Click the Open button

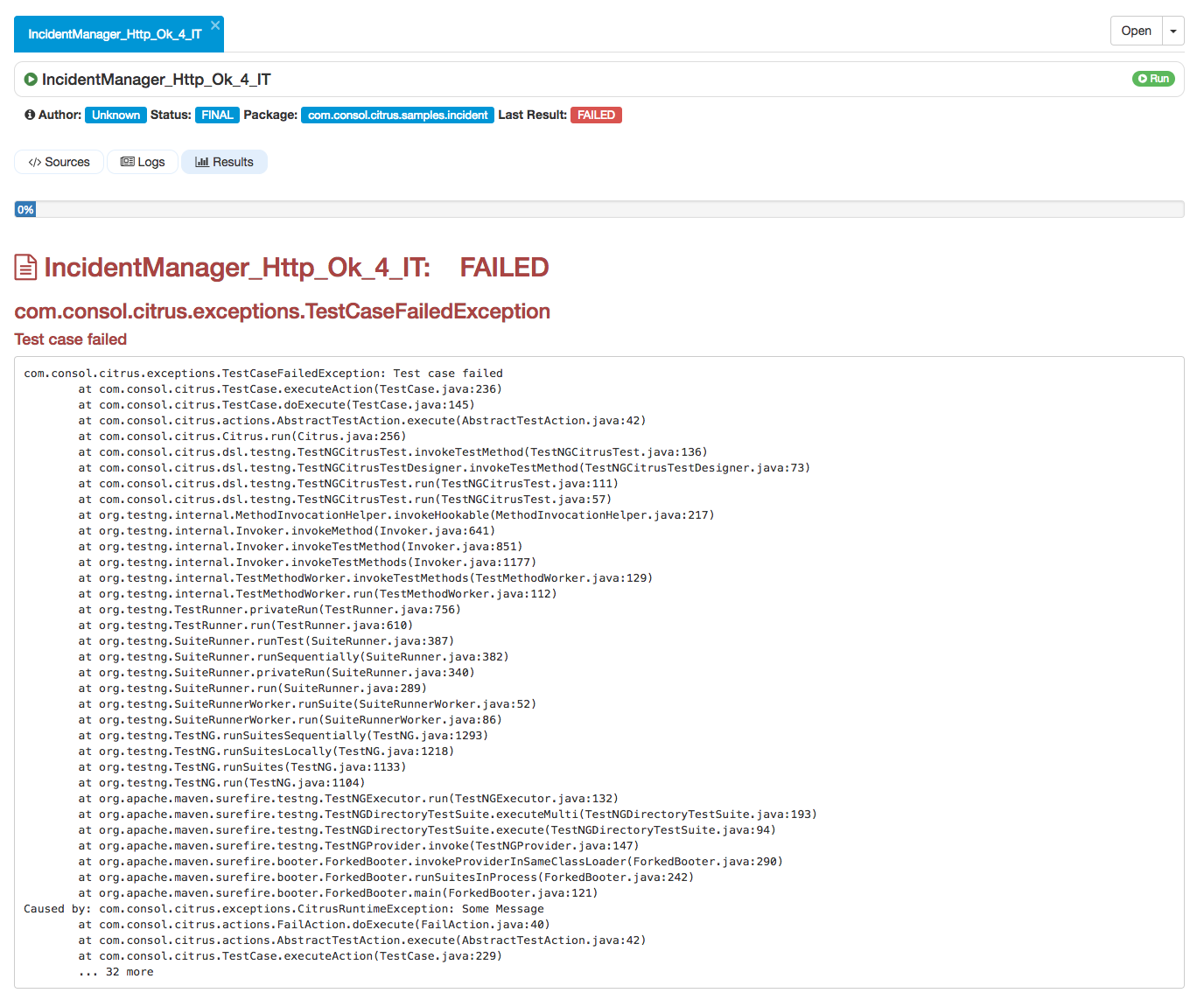click(1136, 31)
